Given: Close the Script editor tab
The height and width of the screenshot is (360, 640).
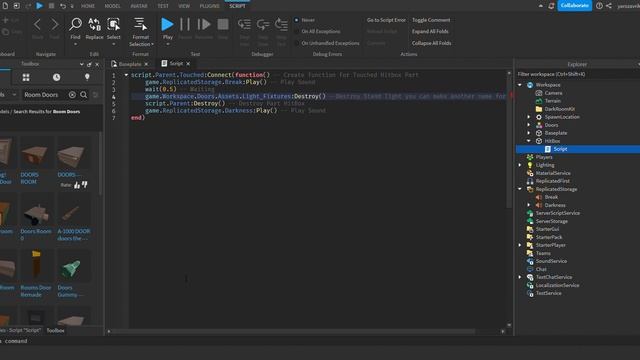Looking at the screenshot, I should 188,64.
